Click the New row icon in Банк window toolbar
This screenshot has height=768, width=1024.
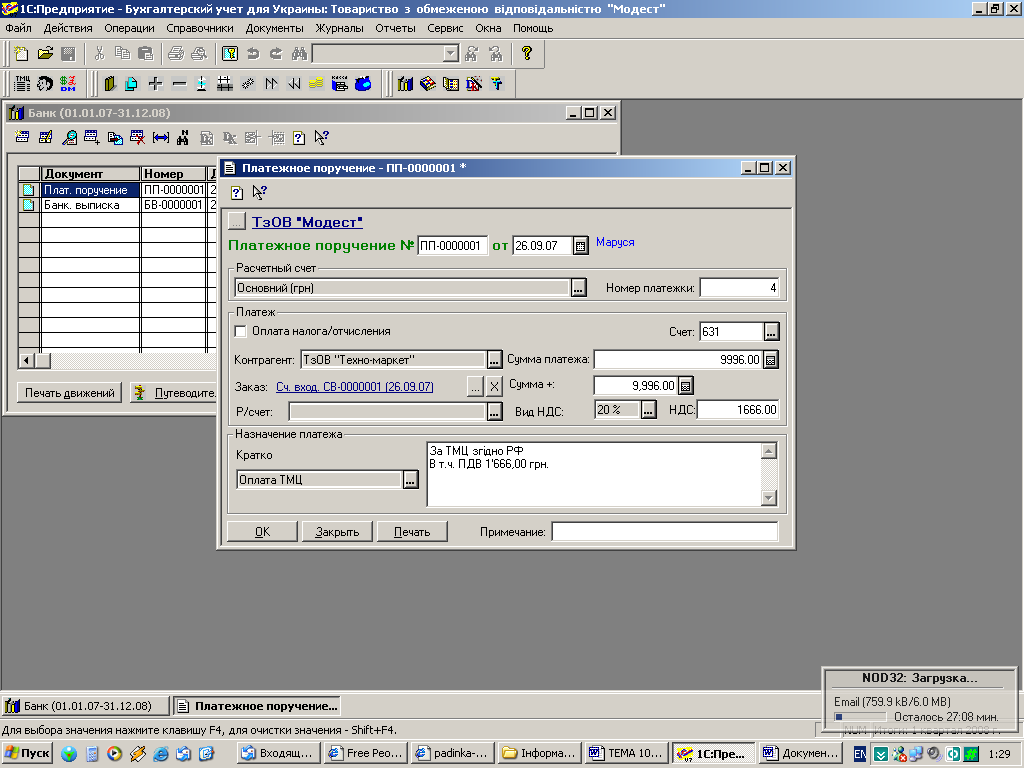[22, 137]
